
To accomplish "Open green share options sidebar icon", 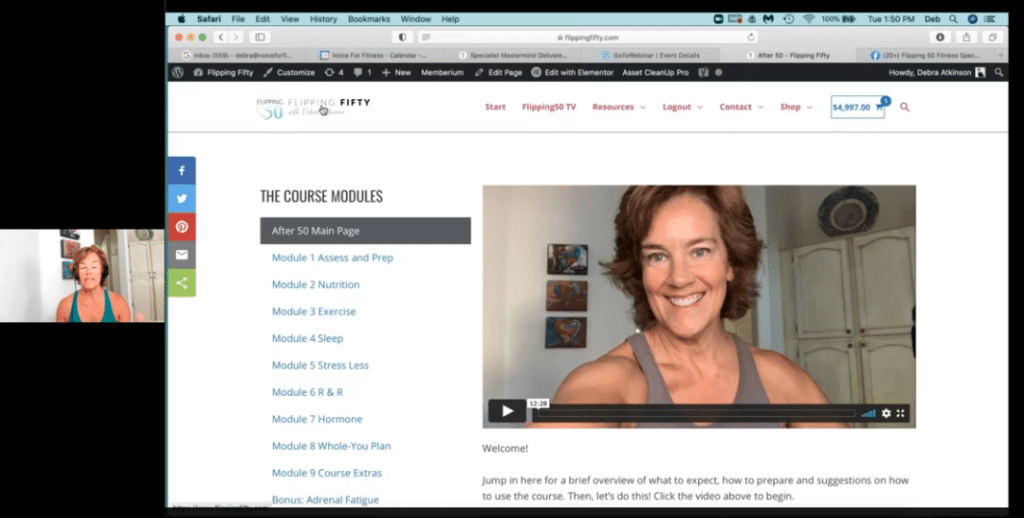I will (182, 283).
